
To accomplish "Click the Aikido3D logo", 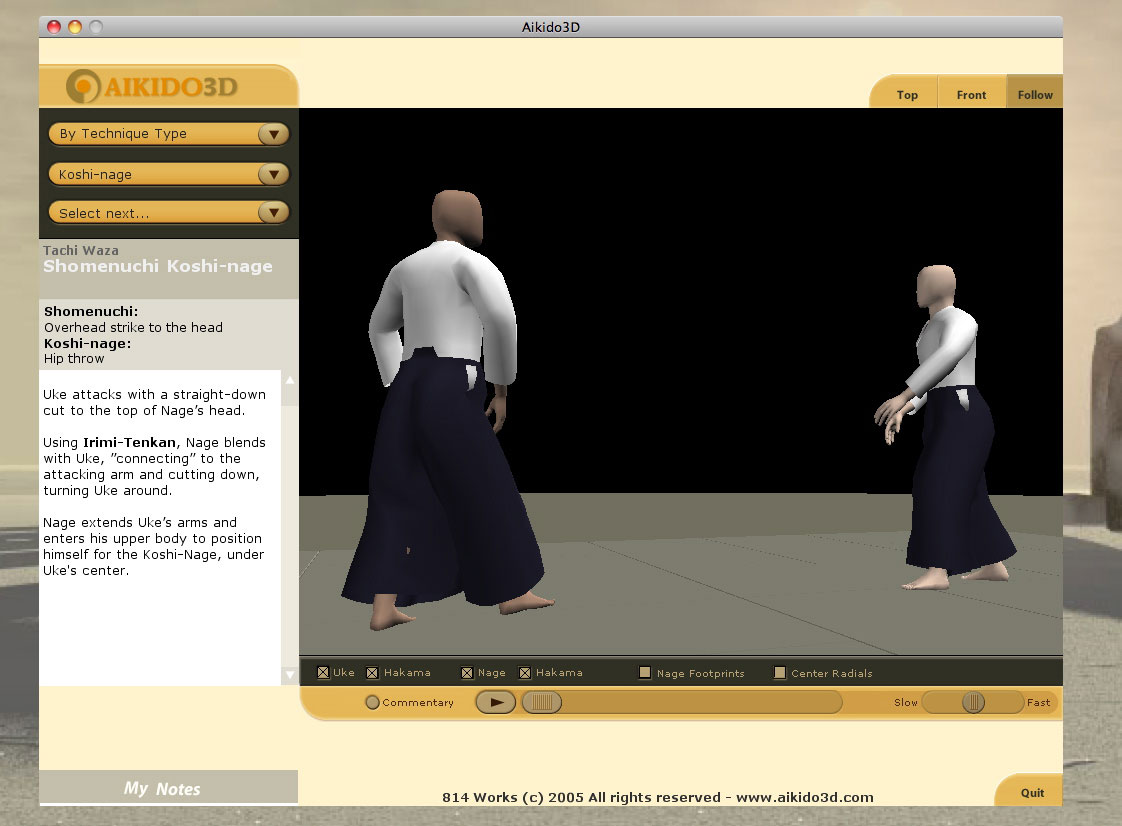I will click(152, 87).
